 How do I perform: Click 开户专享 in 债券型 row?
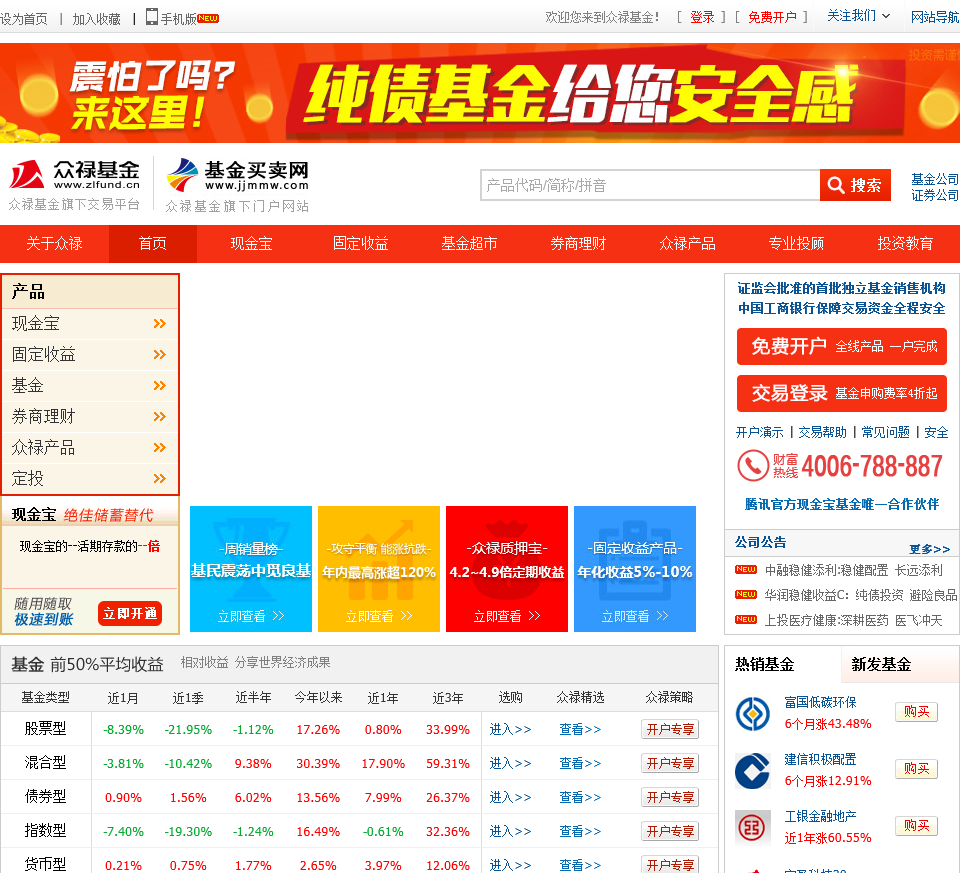pos(670,797)
